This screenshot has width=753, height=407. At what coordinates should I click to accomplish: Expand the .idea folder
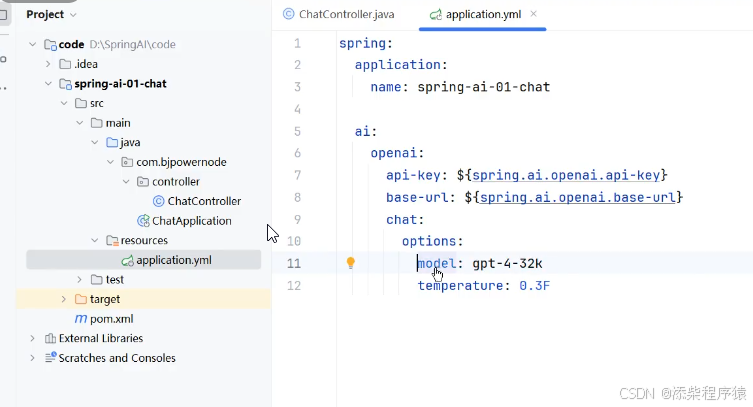pos(48,64)
